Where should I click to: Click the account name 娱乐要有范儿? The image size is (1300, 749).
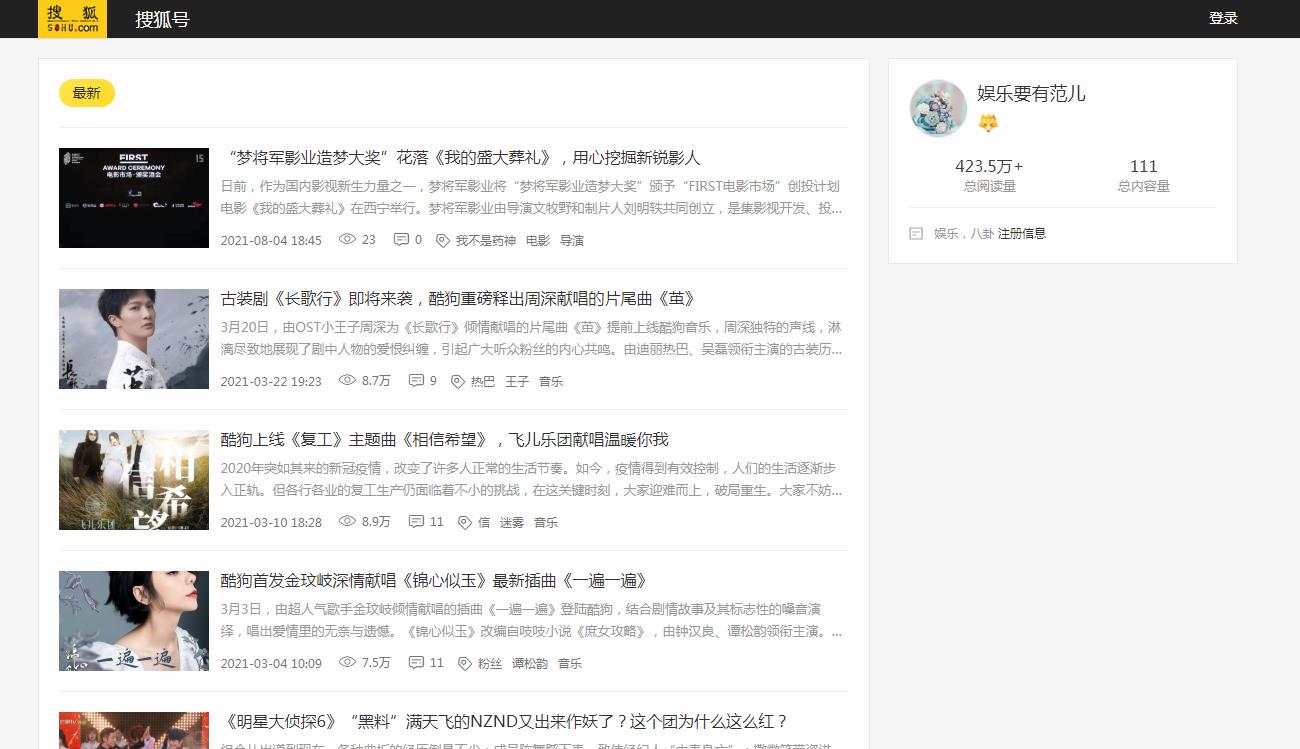[1031, 93]
